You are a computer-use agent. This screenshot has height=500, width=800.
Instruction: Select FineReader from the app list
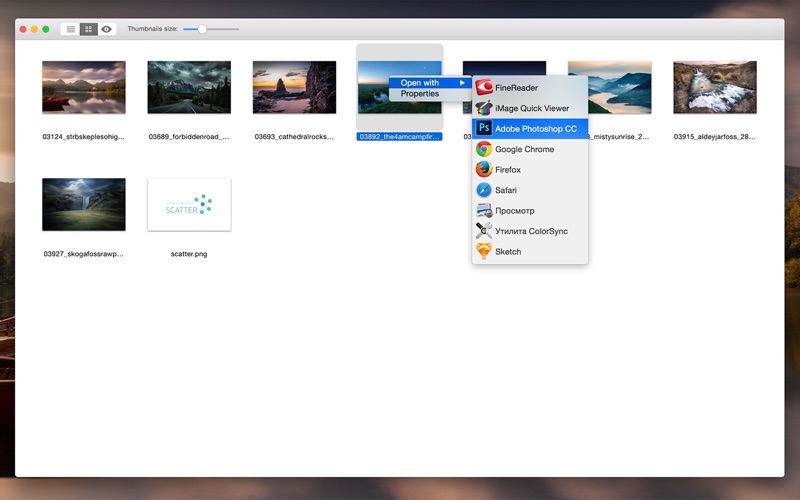530,88
